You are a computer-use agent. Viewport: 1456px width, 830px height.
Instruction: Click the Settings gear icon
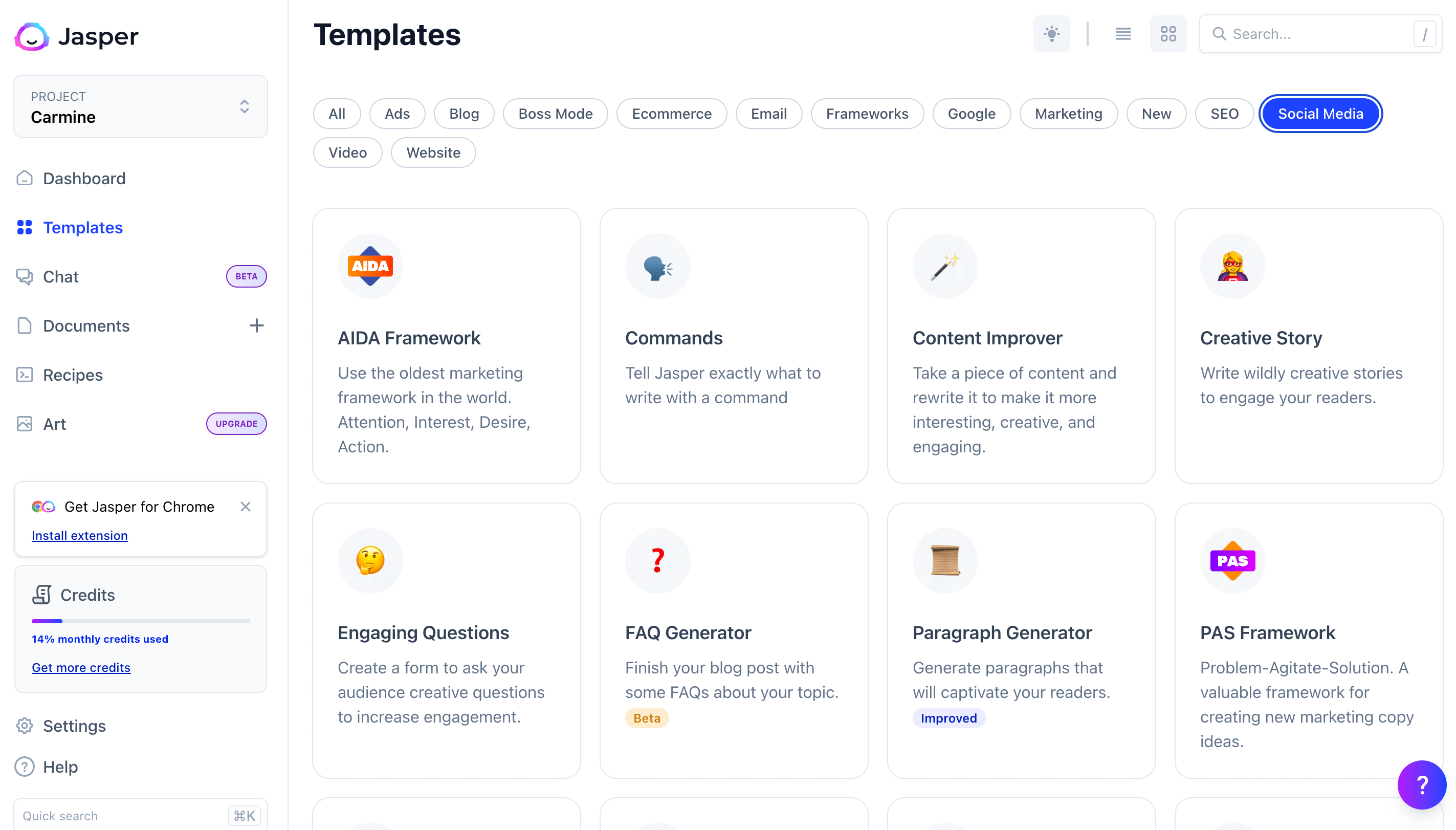25,726
